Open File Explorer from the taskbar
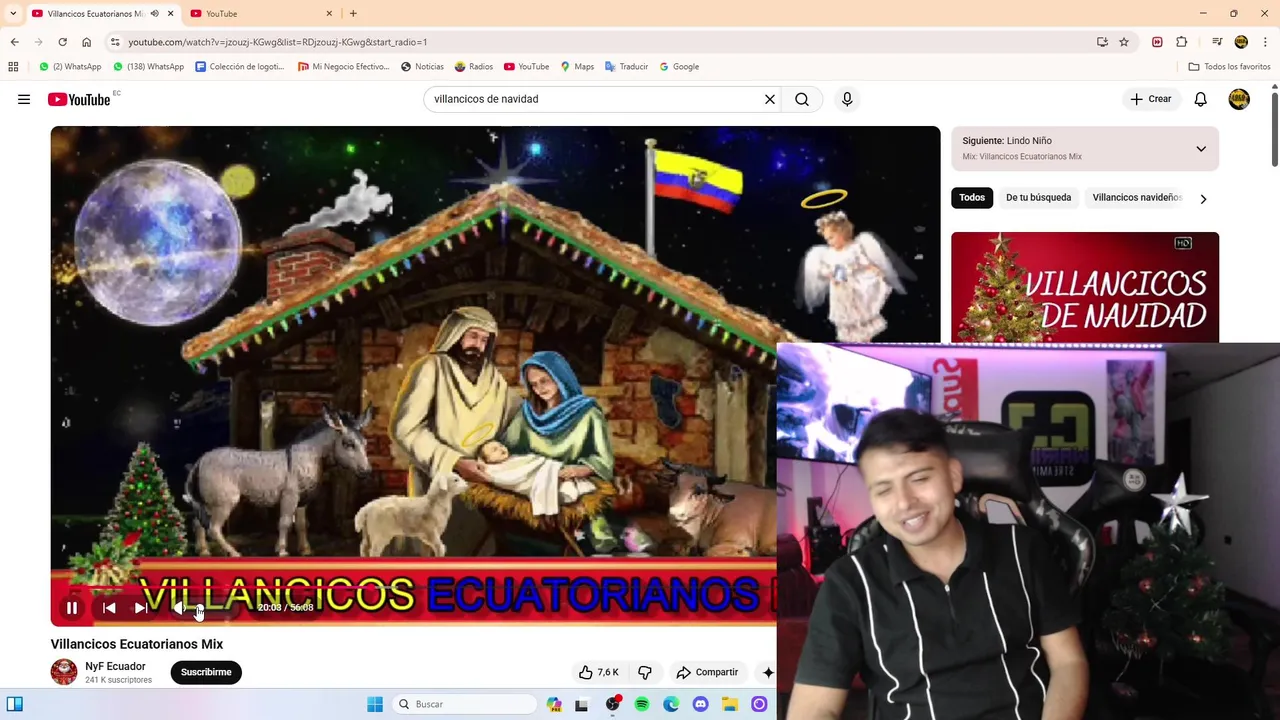 coord(730,704)
